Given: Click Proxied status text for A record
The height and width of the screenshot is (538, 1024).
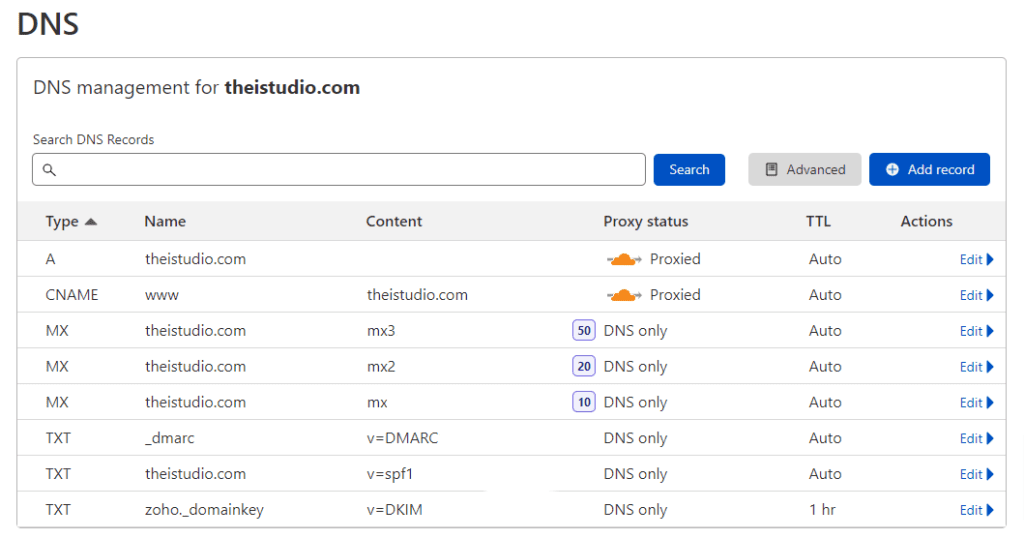Looking at the screenshot, I should pos(675,259).
